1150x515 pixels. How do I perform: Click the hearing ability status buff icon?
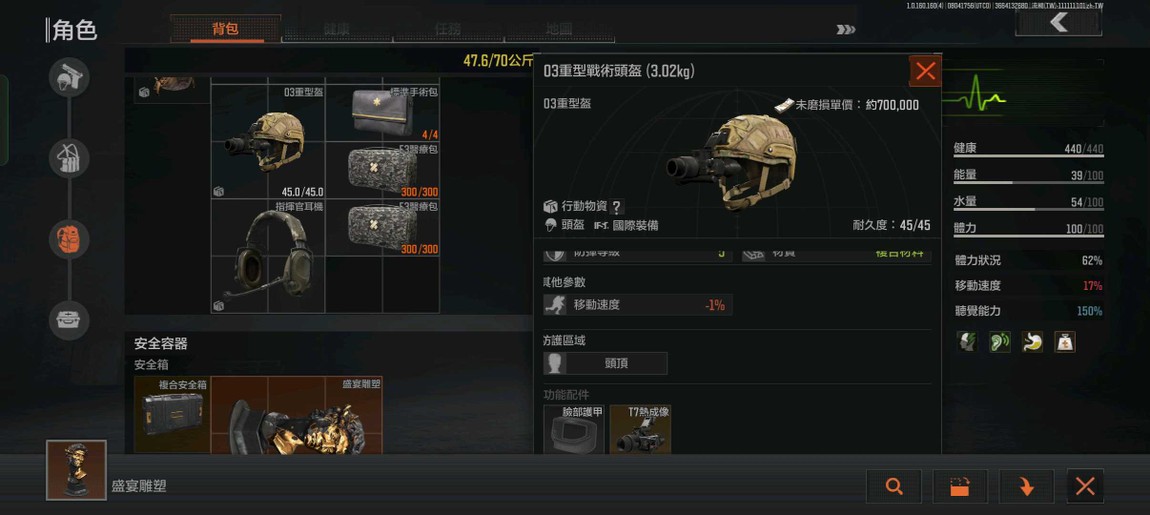pos(1000,342)
